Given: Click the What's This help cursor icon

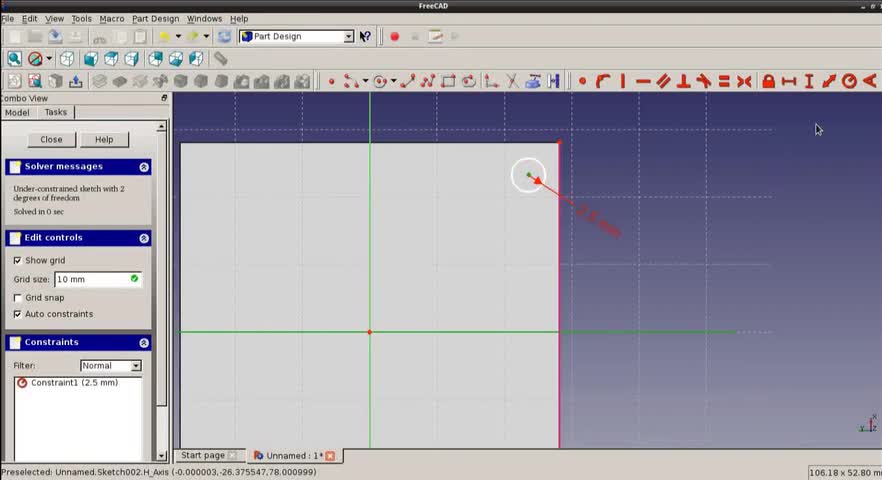Looking at the screenshot, I should click(365, 37).
